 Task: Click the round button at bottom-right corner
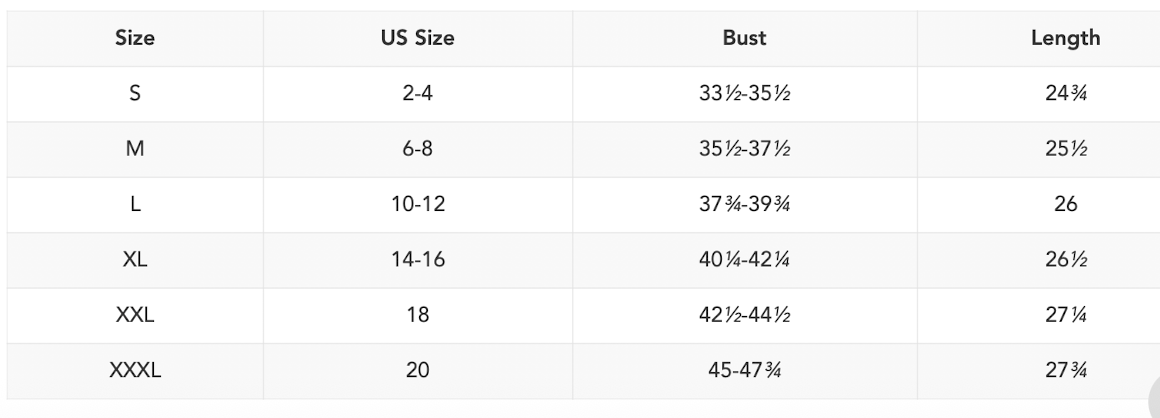point(1153,399)
